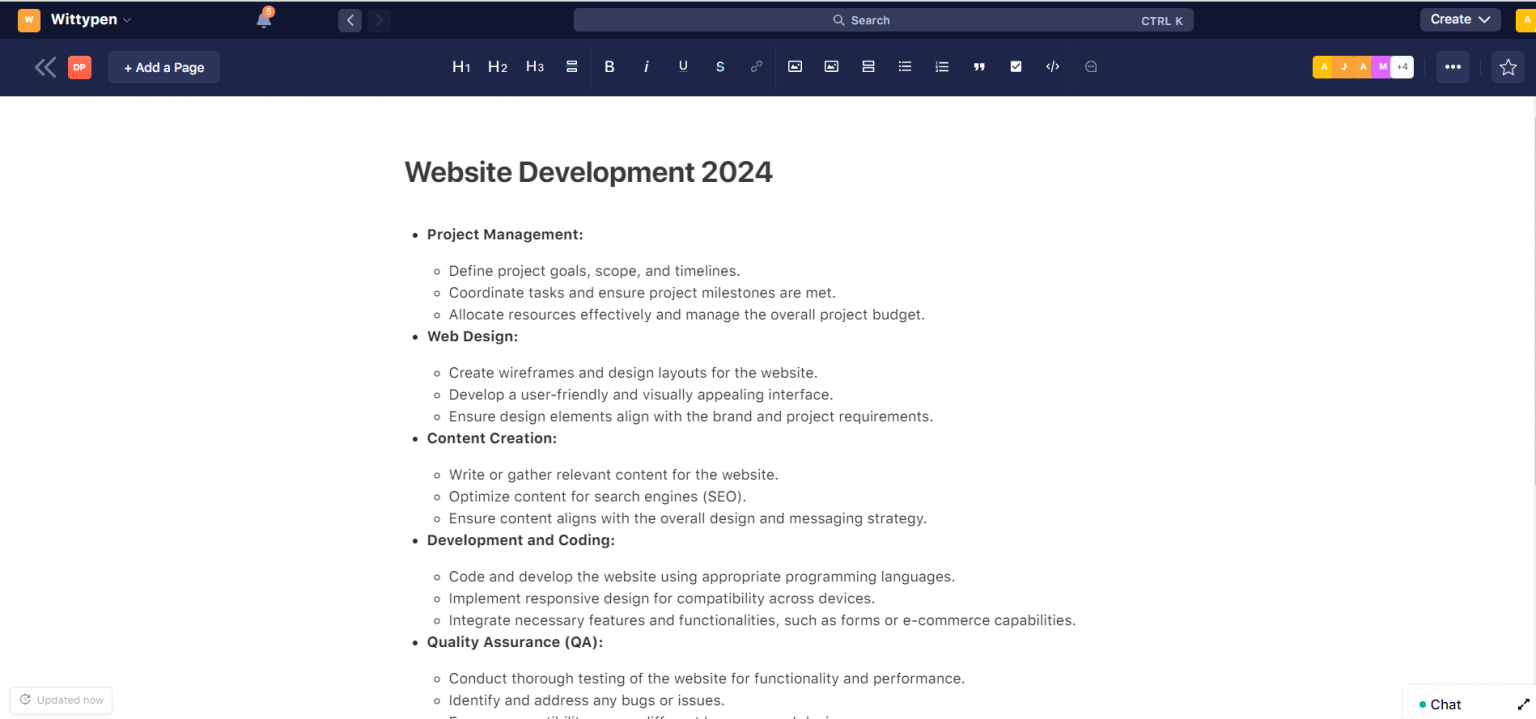Collapse the sidebar with double chevron icon
The height and width of the screenshot is (719, 1536).
click(x=45, y=67)
